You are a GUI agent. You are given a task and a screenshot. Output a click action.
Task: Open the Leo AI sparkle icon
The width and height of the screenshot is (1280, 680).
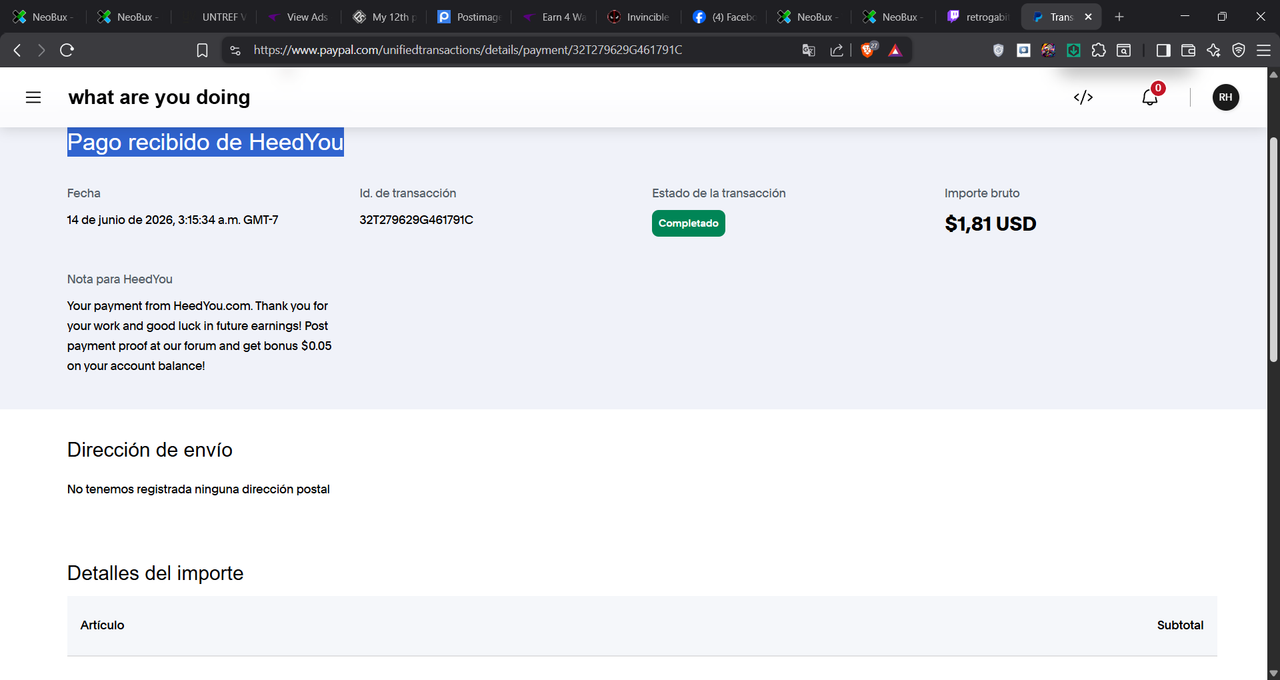1214,50
